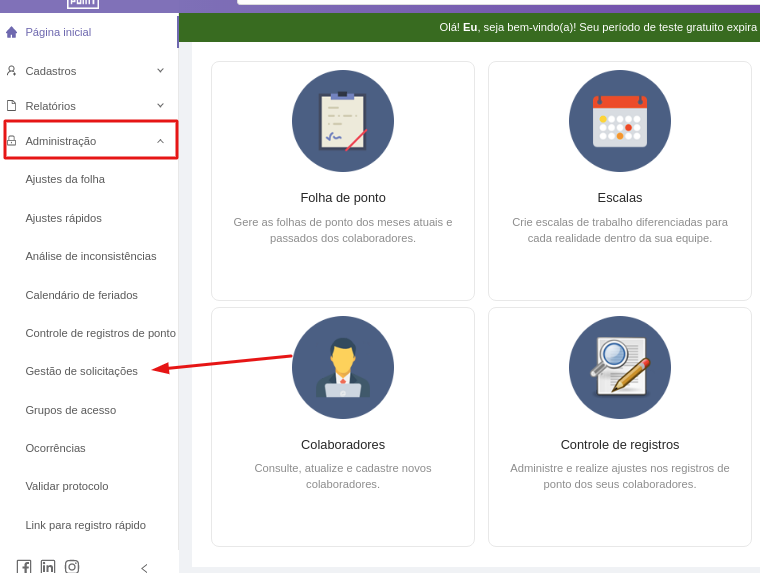The width and height of the screenshot is (760, 573).
Task: Select Ajustes da folha in sidebar
Action: 65,179
